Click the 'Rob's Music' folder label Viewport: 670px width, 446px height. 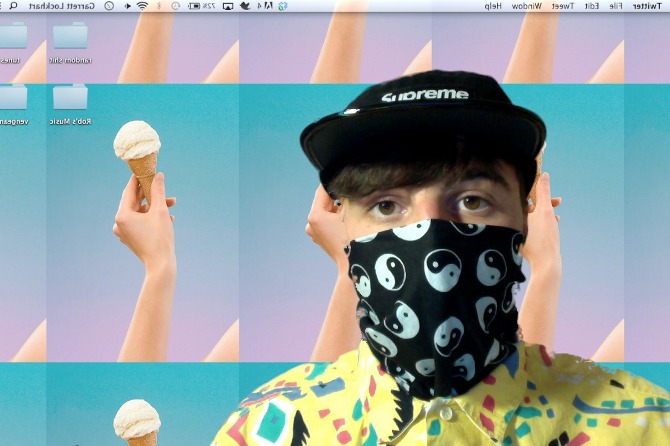tap(71, 122)
